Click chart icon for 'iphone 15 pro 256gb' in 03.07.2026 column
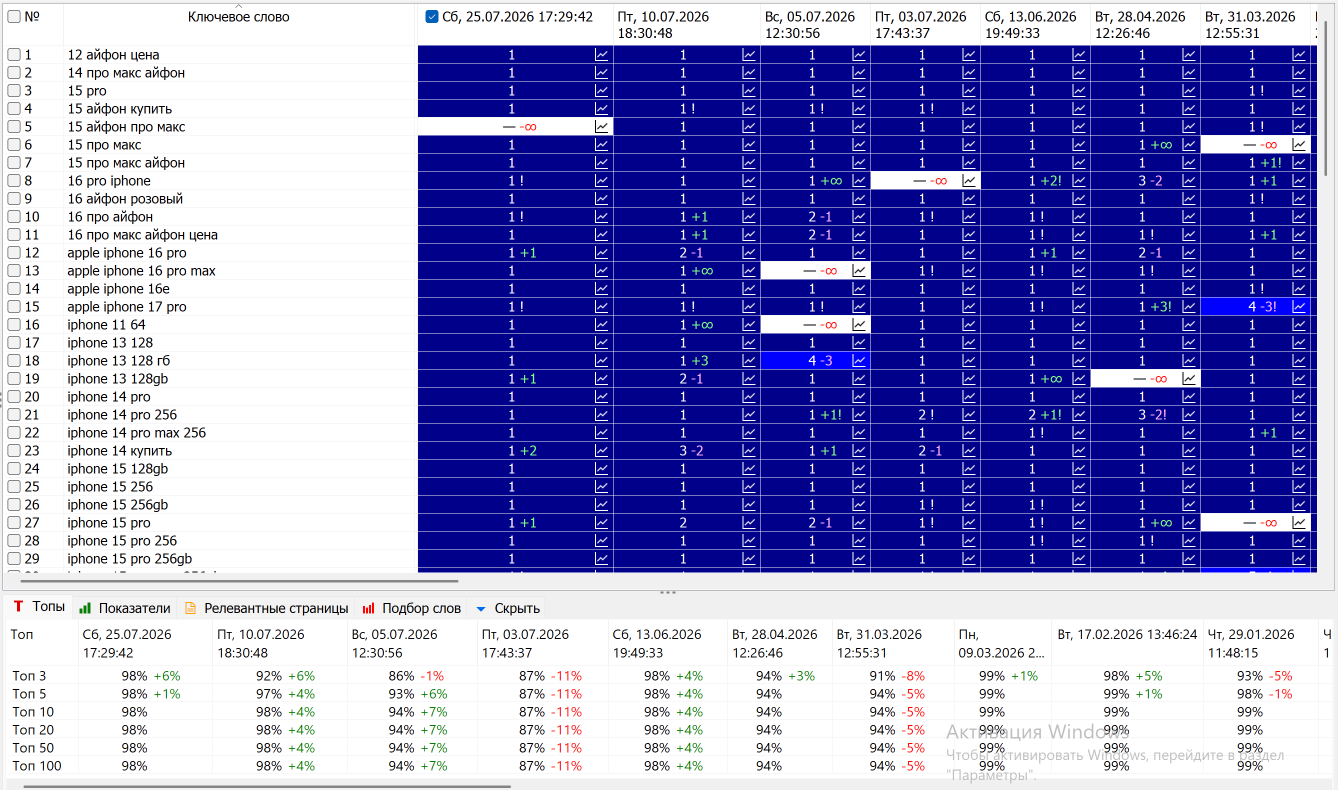Screen dimensions: 1338x790 click(x=969, y=559)
